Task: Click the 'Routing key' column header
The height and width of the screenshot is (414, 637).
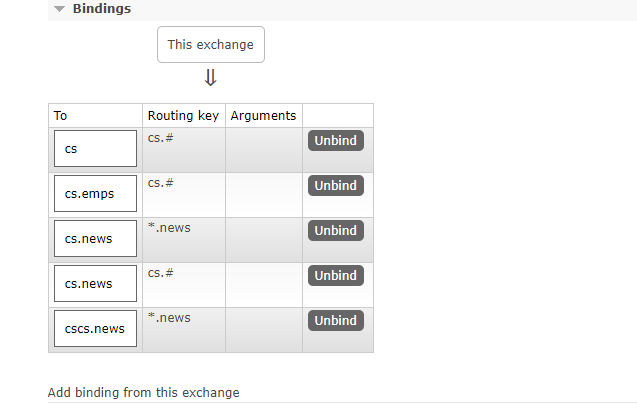Action: pyautogui.click(x=183, y=116)
